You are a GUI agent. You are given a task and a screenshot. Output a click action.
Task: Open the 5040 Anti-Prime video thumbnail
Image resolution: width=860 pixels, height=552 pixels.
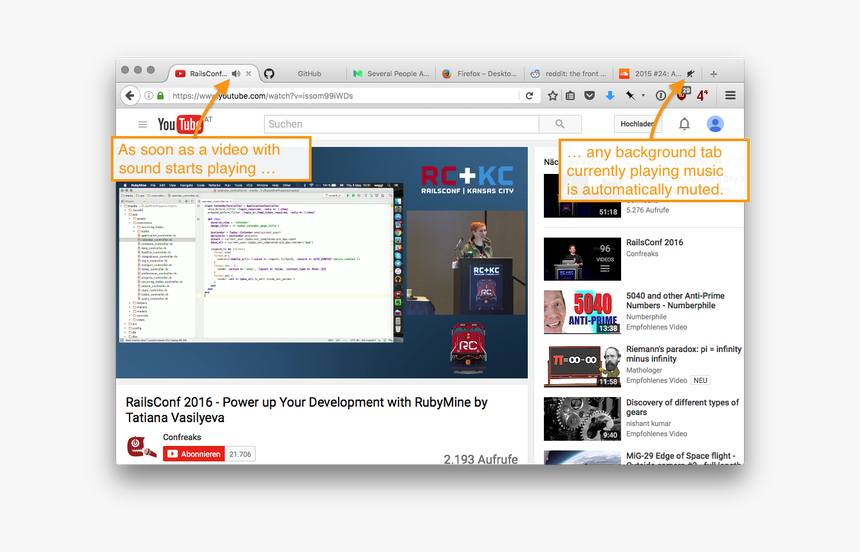click(x=582, y=312)
